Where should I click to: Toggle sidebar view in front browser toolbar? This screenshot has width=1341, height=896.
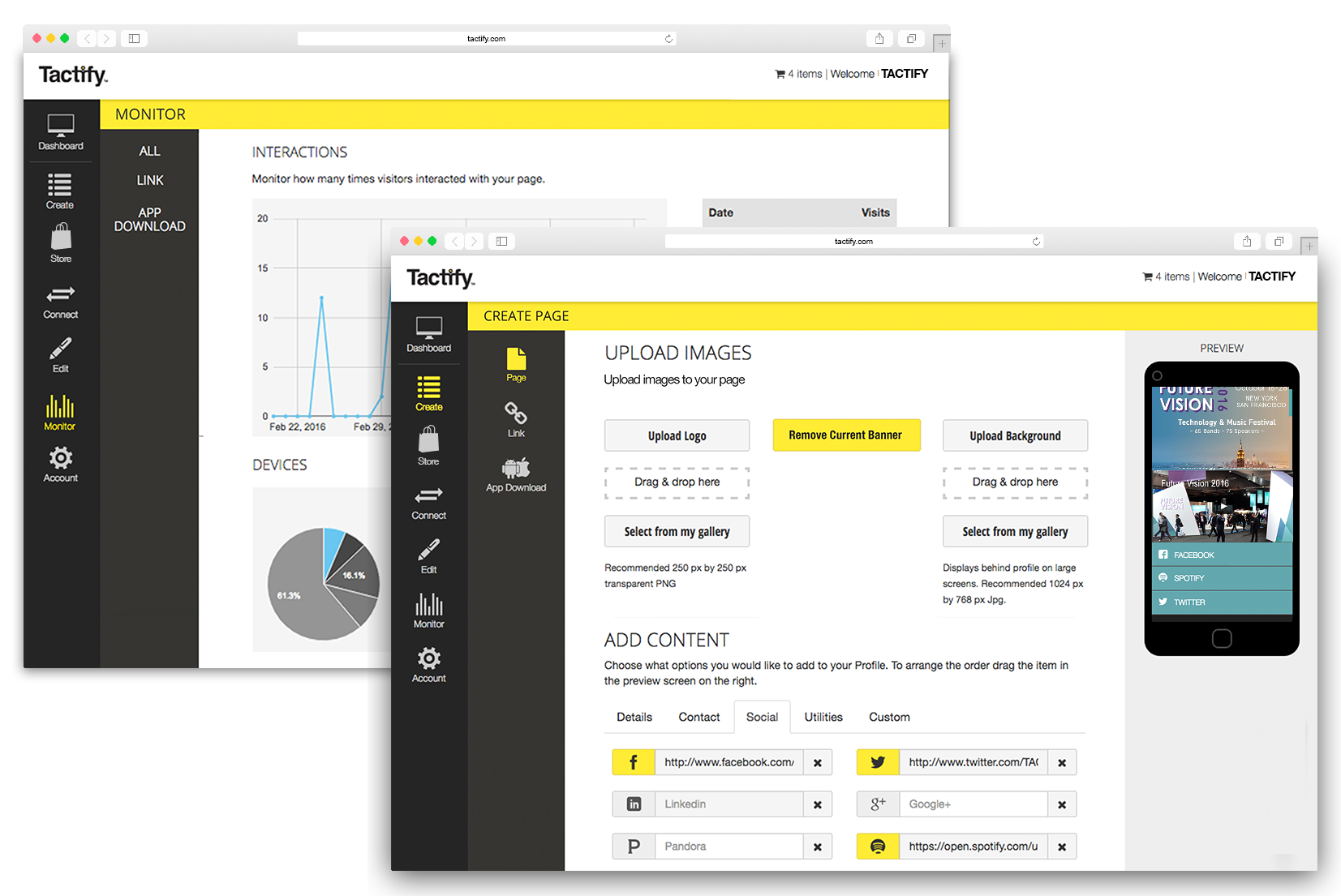(x=502, y=241)
